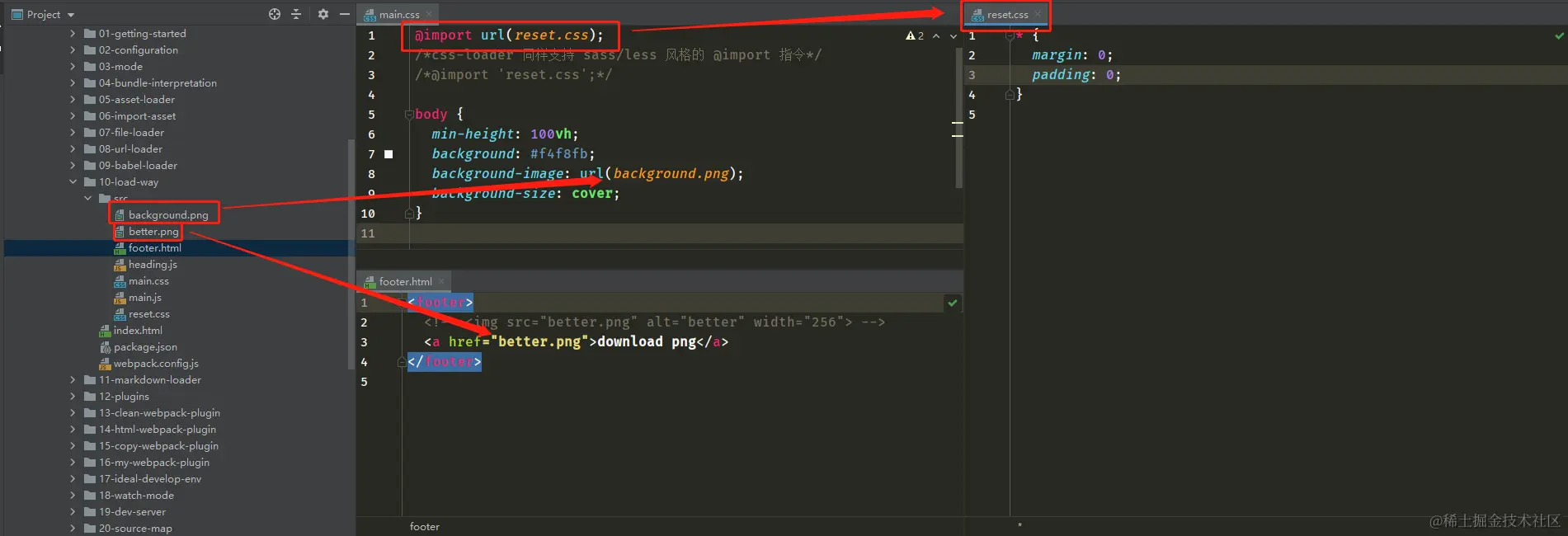Switch to the footer.html editor tab

(x=405, y=281)
